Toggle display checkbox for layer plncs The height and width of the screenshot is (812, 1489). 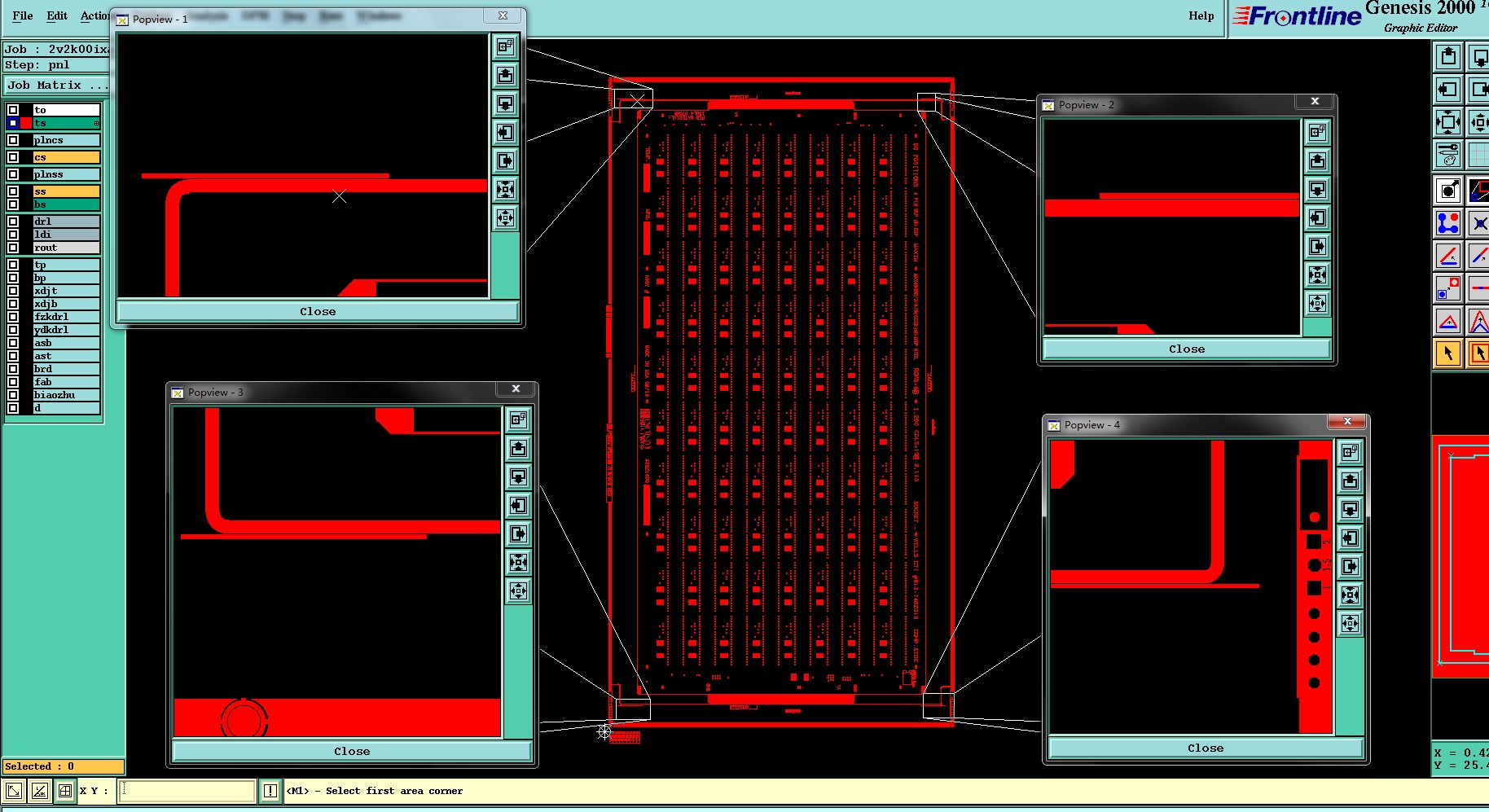click(13, 140)
